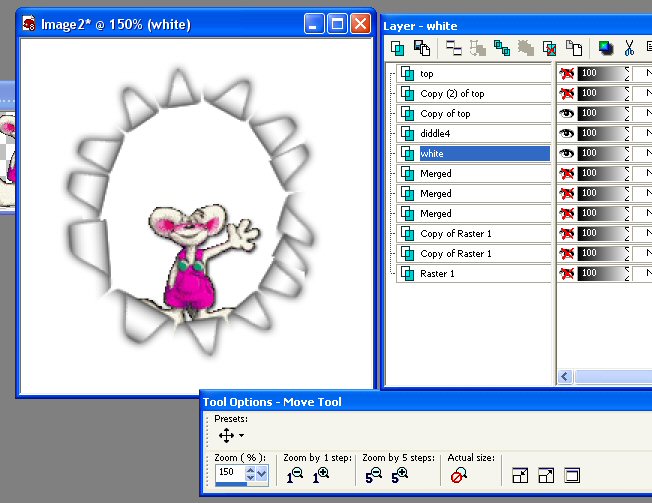652x503 pixels.
Task: Click the New Raster Layer icon
Action: pos(398,48)
